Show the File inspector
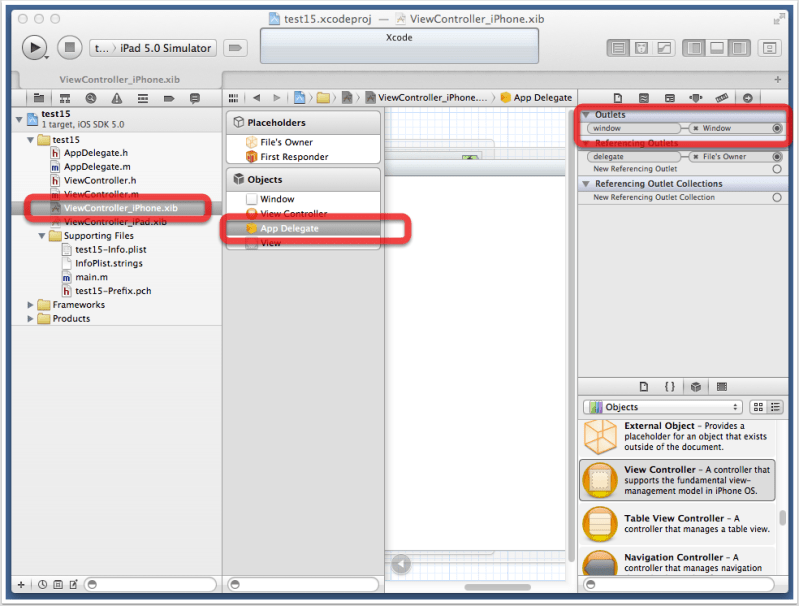799x606 pixels. click(618, 98)
